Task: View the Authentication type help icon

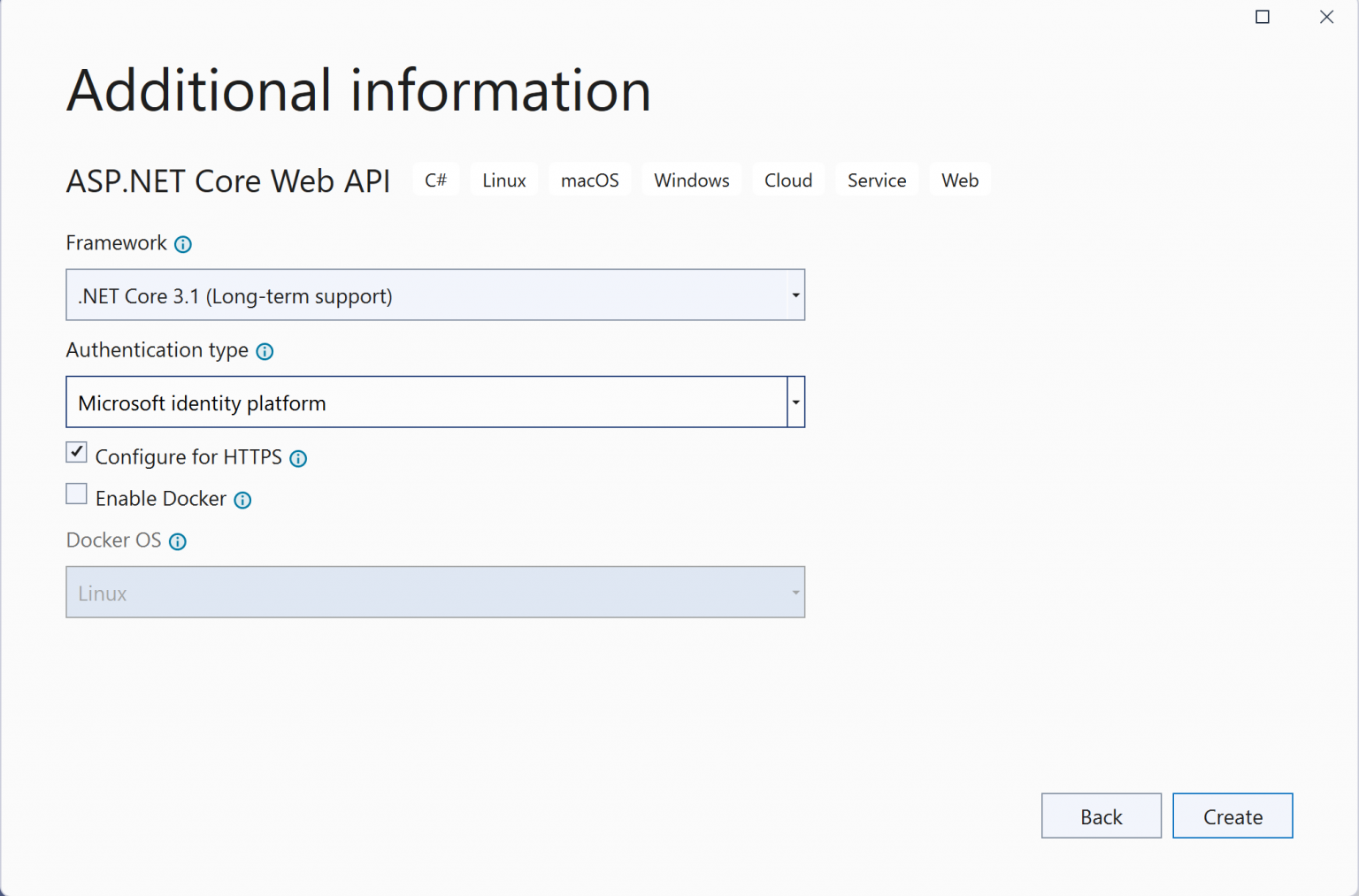Action: point(264,352)
